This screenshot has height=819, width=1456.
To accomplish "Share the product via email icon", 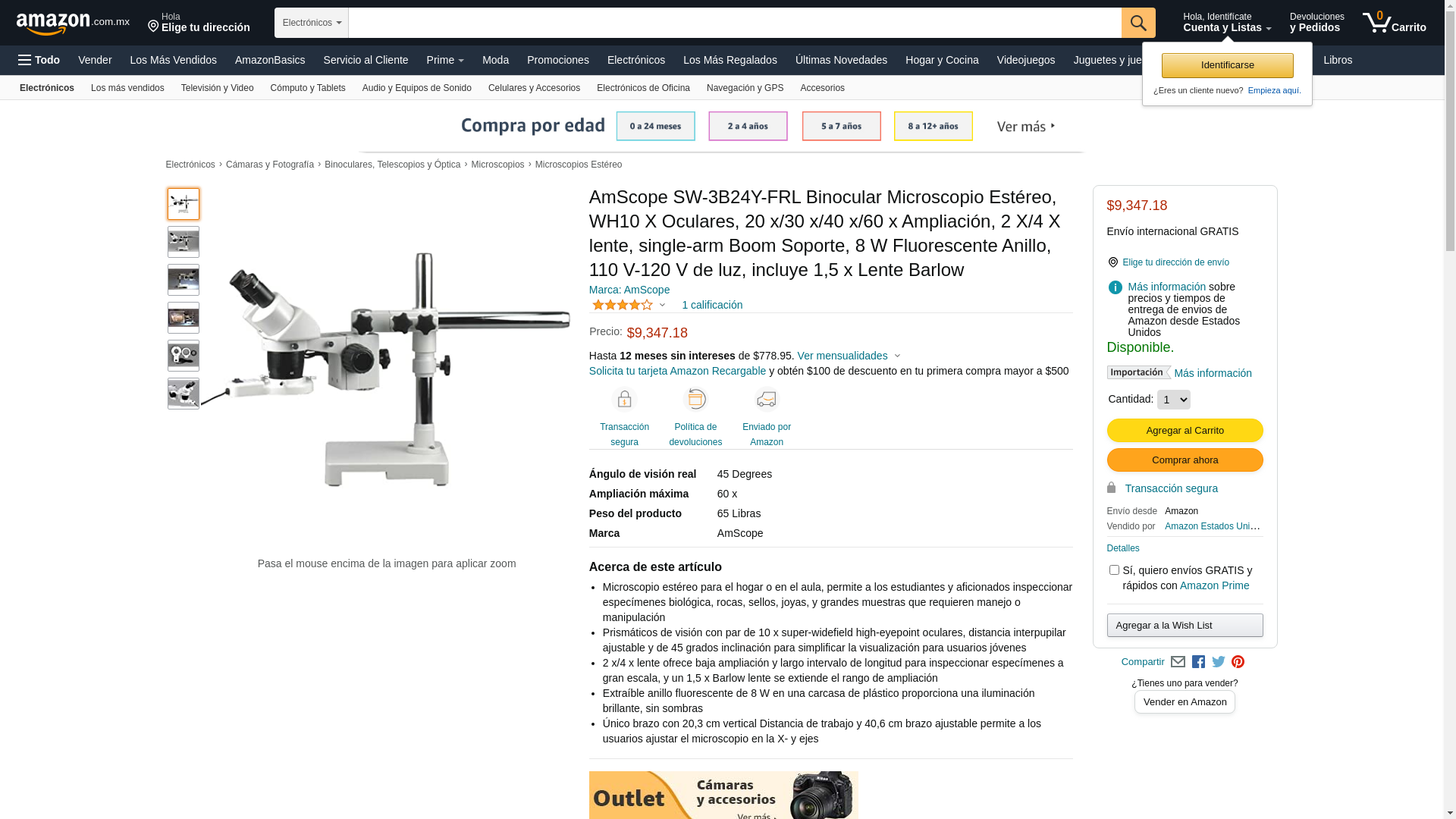I will (x=1178, y=662).
